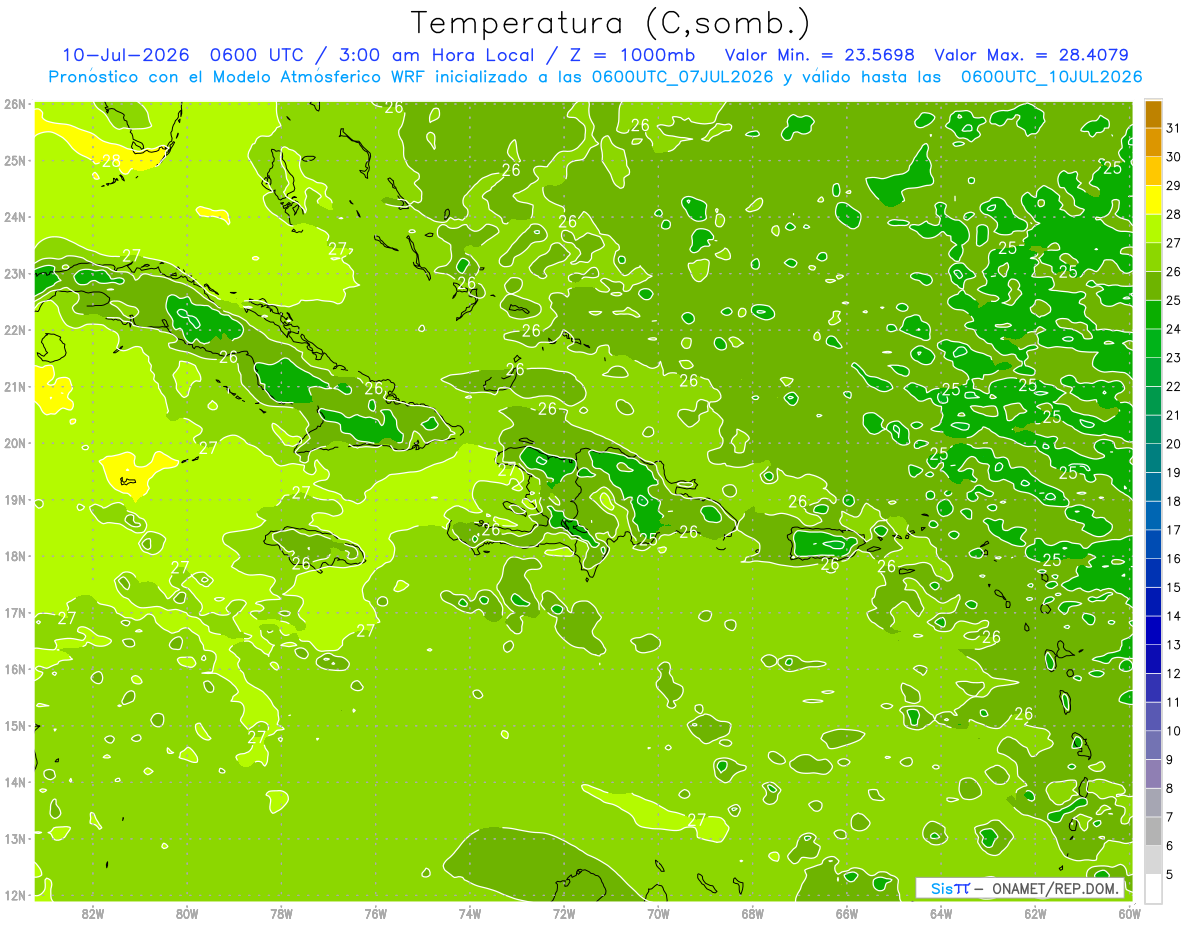1200x927 pixels.
Task: Click the 26N latitude axis label
Action: [14, 104]
